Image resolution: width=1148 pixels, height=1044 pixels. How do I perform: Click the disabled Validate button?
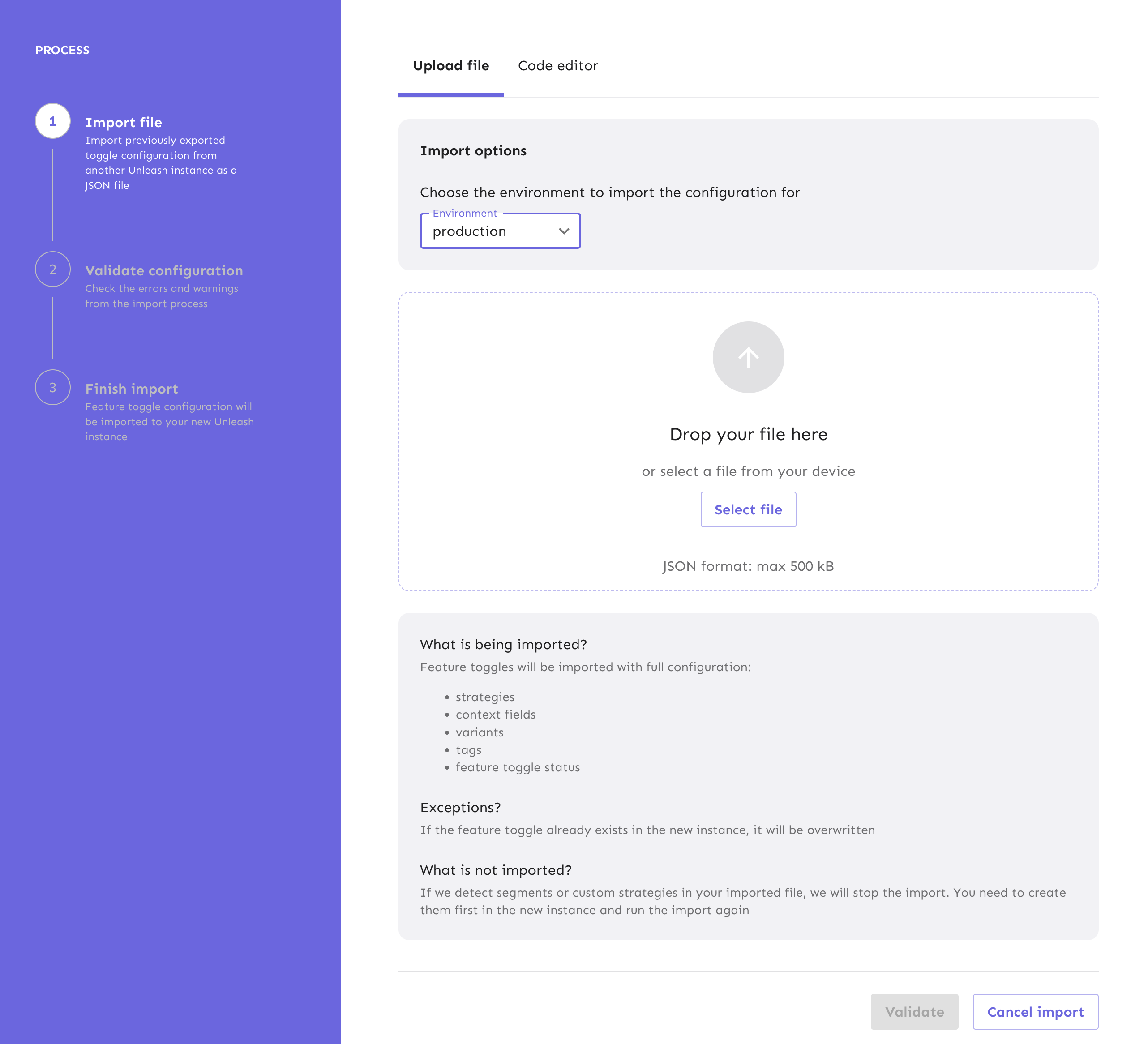coord(915,1012)
